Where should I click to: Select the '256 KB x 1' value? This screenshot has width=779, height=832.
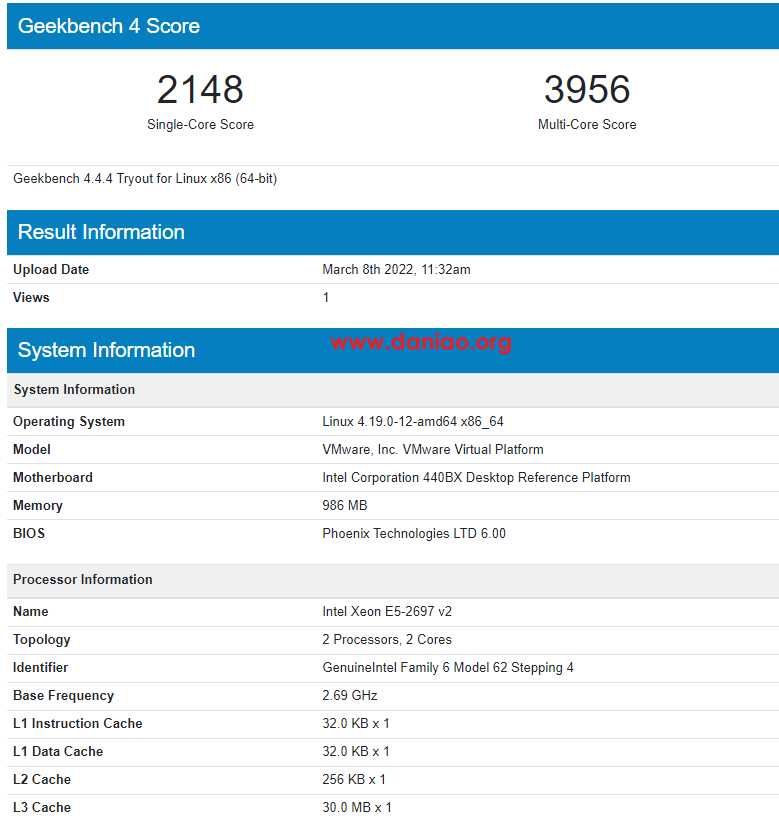[x=354, y=779]
